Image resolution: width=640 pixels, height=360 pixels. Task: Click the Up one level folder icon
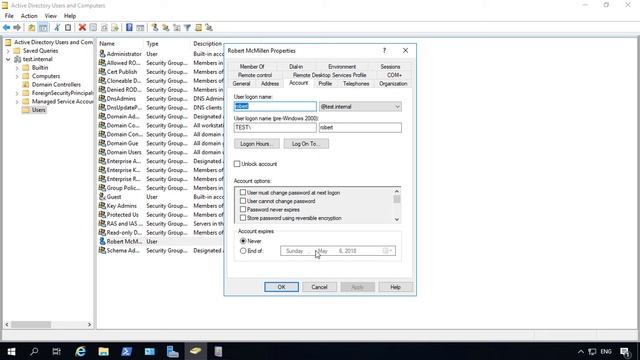[x=31, y=27]
